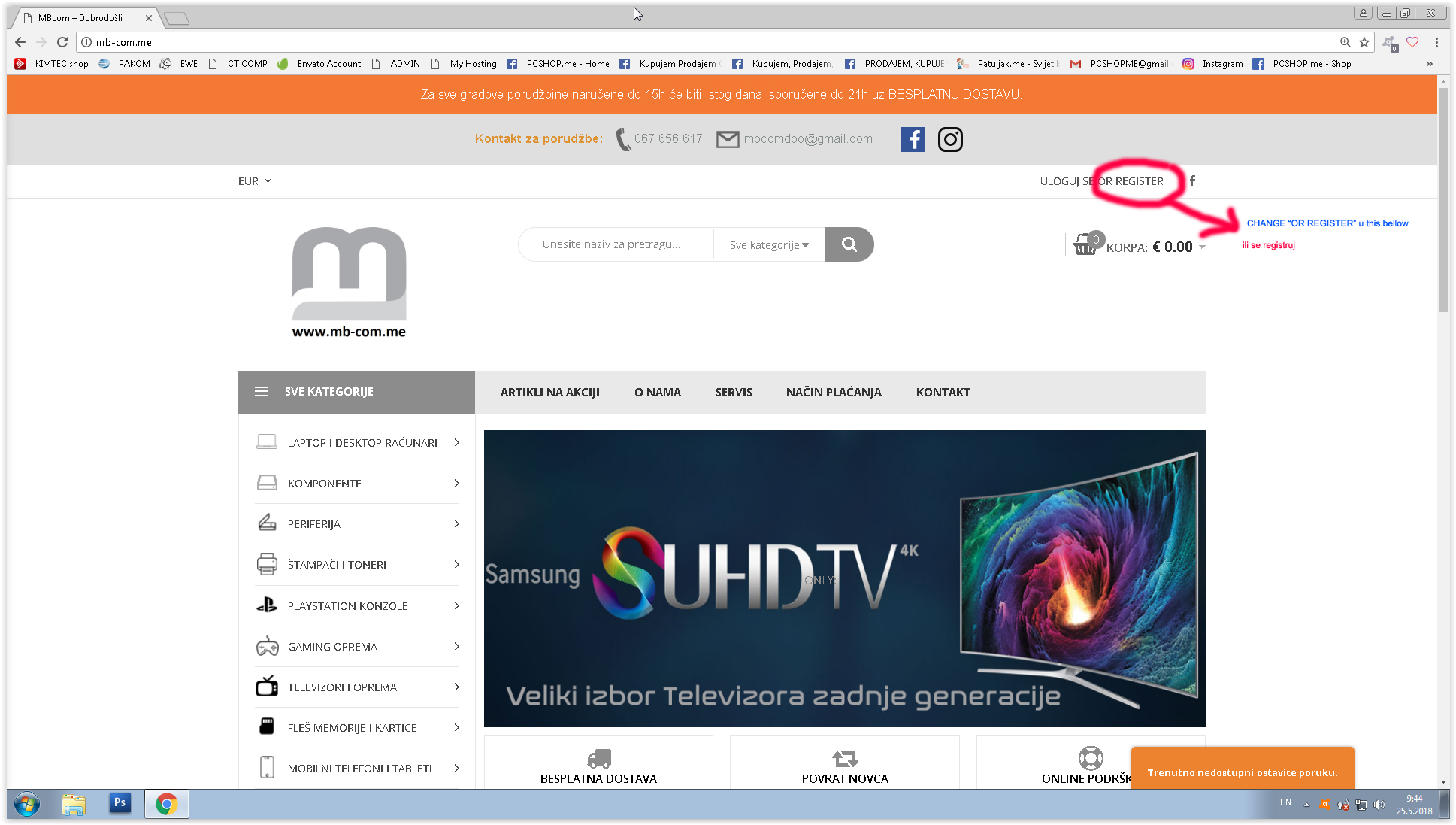The image size is (1456, 825).
Task: Bookmark this page with the star icon
Action: pyautogui.click(x=1364, y=42)
